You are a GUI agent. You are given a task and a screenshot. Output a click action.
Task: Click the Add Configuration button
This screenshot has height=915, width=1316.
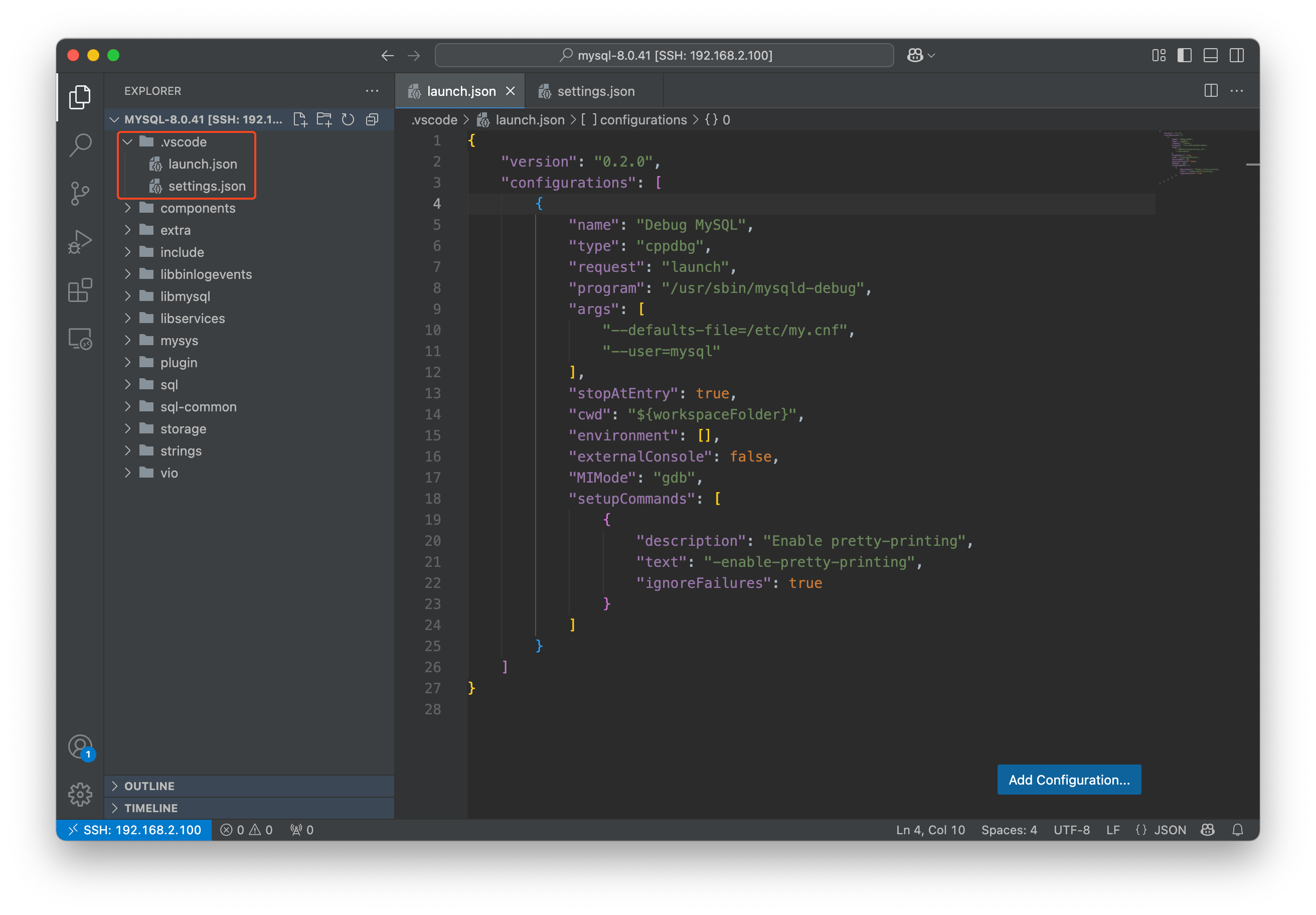(1069, 780)
